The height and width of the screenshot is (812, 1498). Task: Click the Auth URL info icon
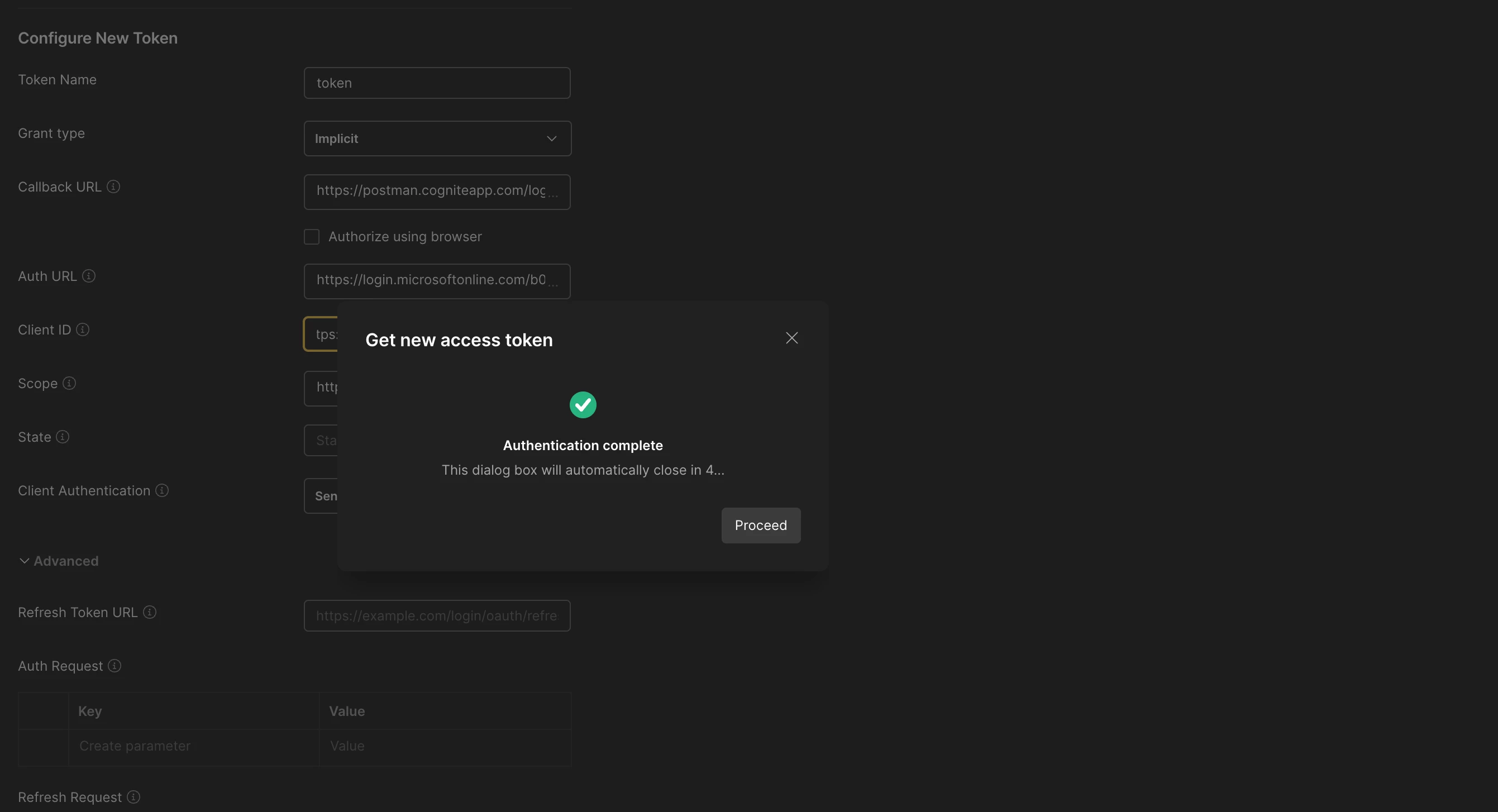88,276
